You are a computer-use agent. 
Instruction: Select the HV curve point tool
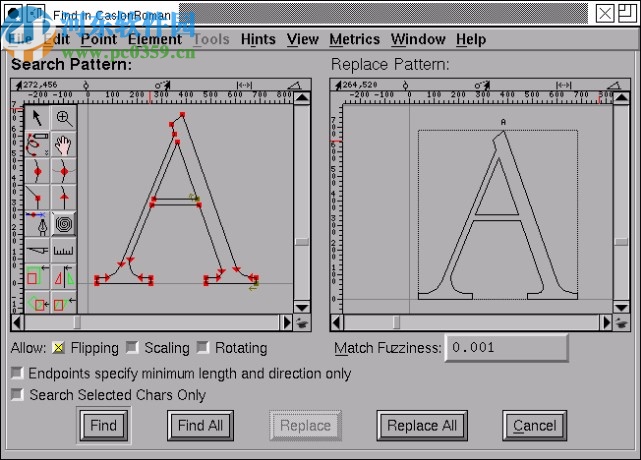coord(64,171)
